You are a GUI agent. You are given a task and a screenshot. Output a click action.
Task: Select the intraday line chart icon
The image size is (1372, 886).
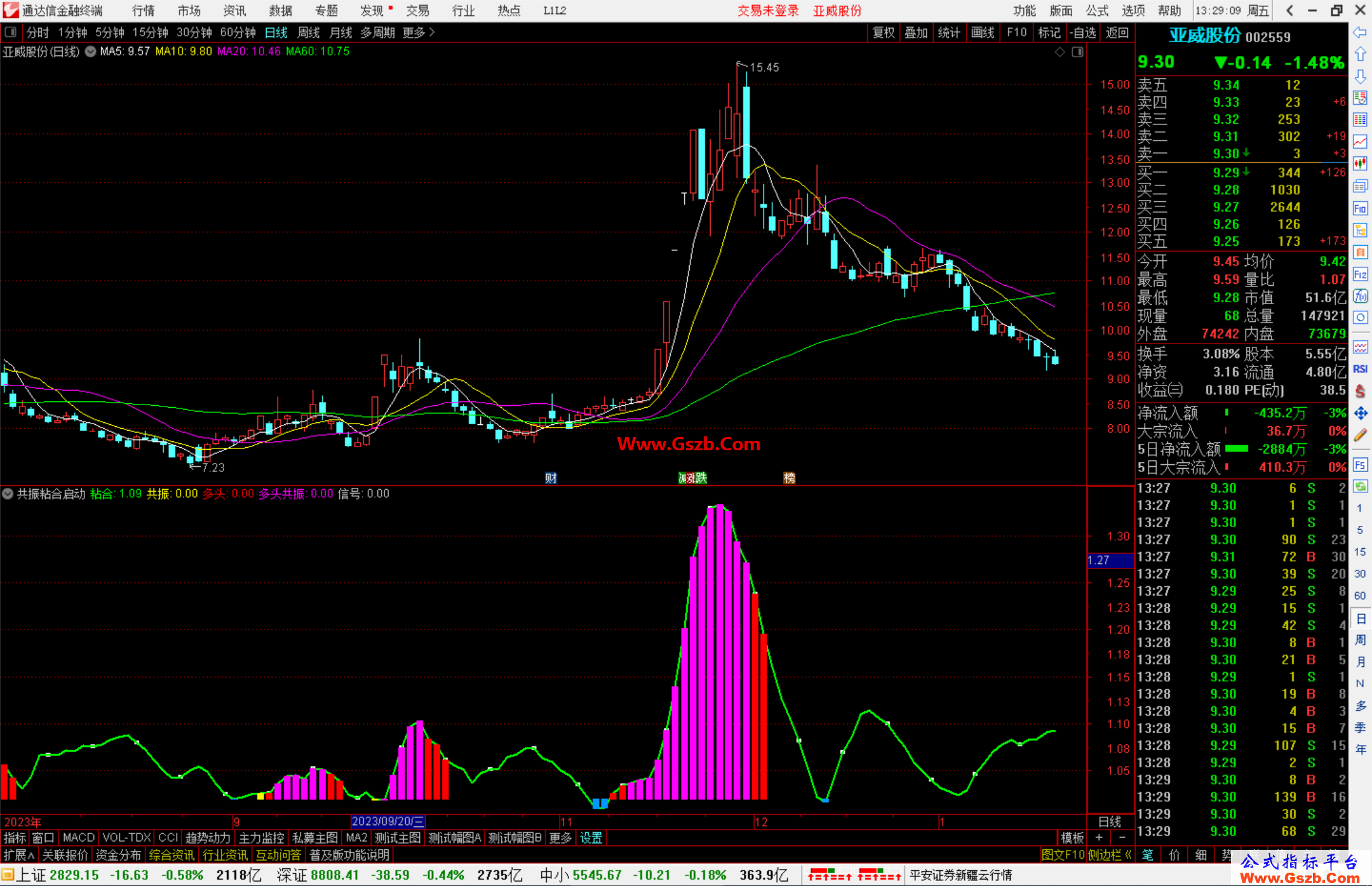click(1360, 142)
